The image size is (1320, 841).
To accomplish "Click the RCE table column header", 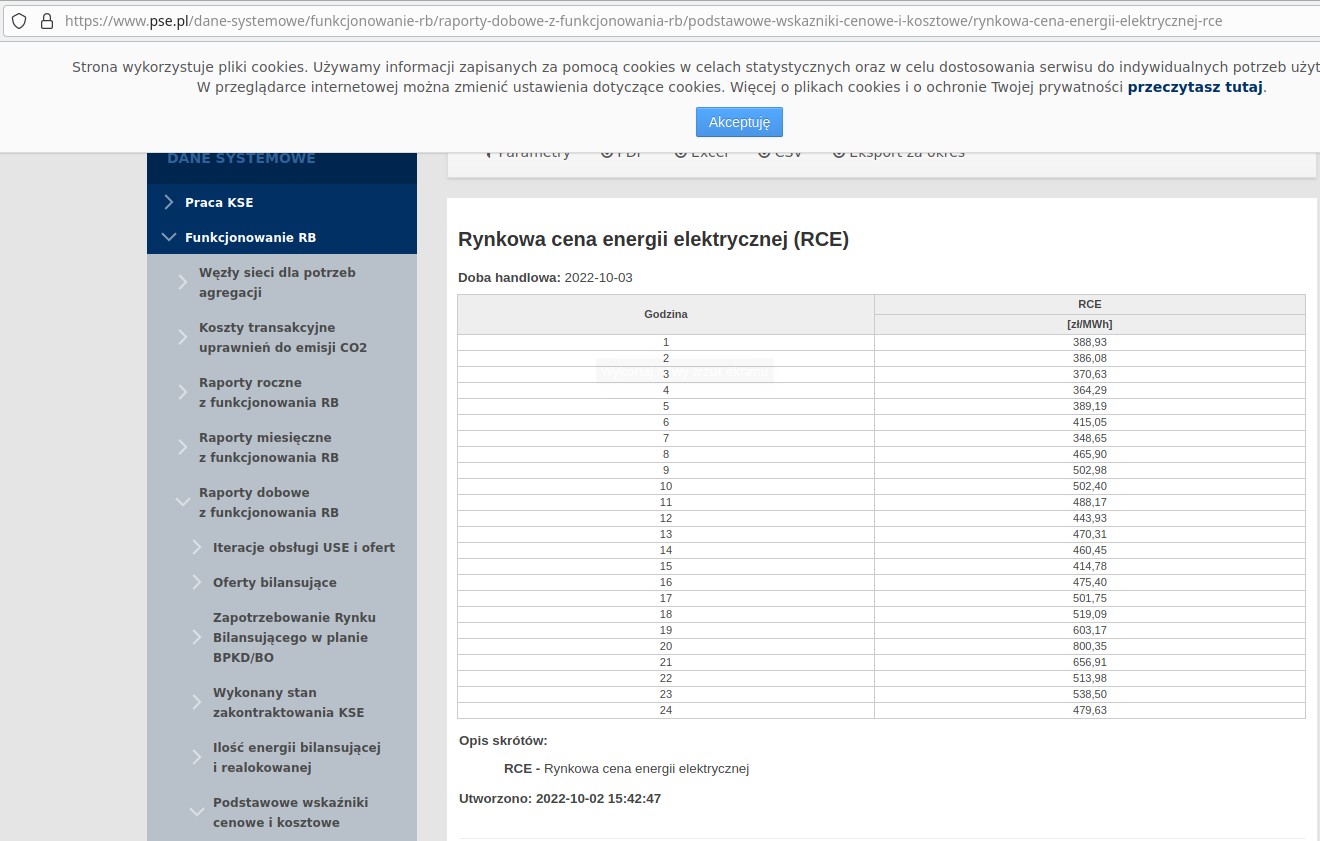I will coord(1089,304).
